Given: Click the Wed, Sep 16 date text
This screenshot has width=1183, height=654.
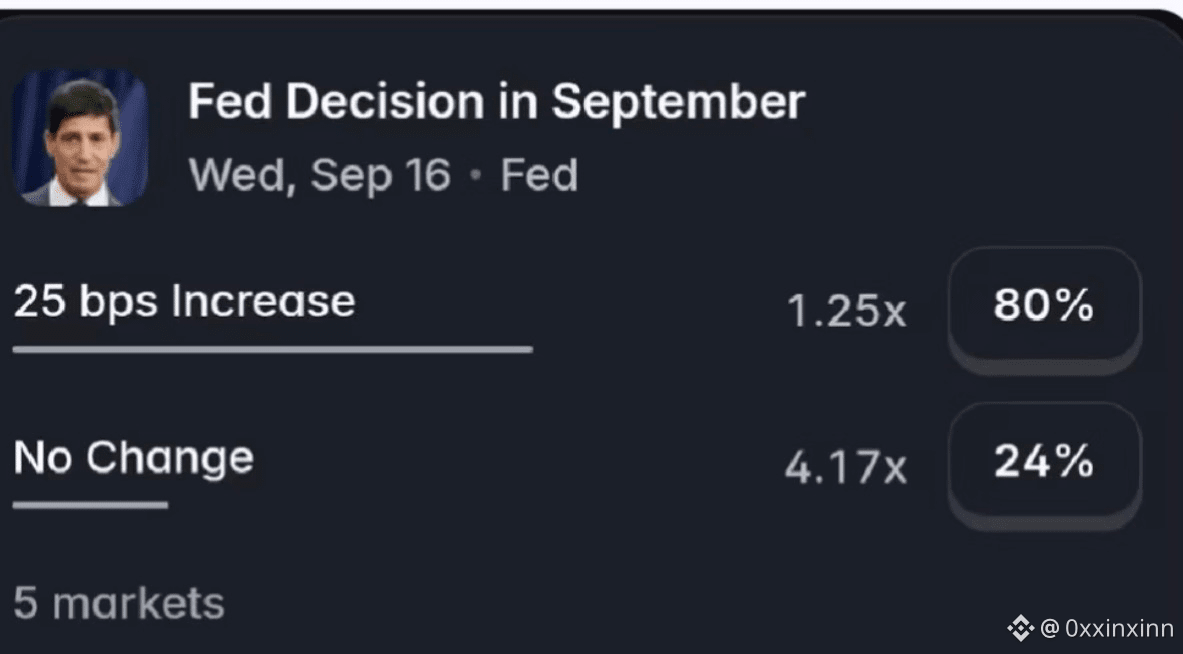Looking at the screenshot, I should (319, 175).
